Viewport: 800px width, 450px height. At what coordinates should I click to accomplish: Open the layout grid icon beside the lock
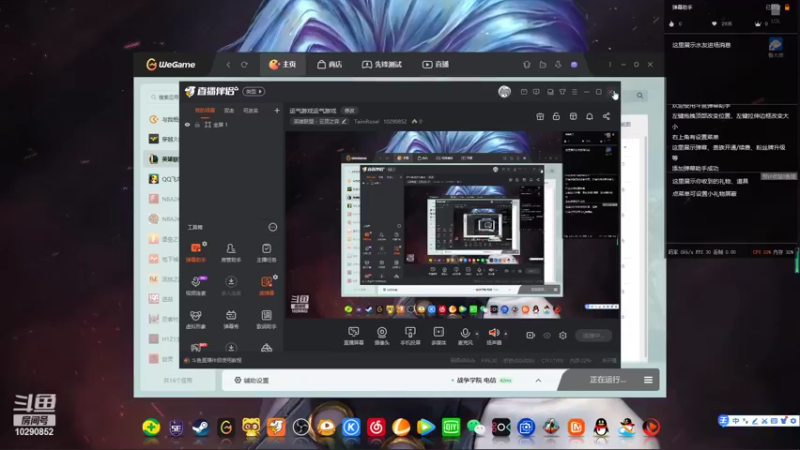click(573, 116)
